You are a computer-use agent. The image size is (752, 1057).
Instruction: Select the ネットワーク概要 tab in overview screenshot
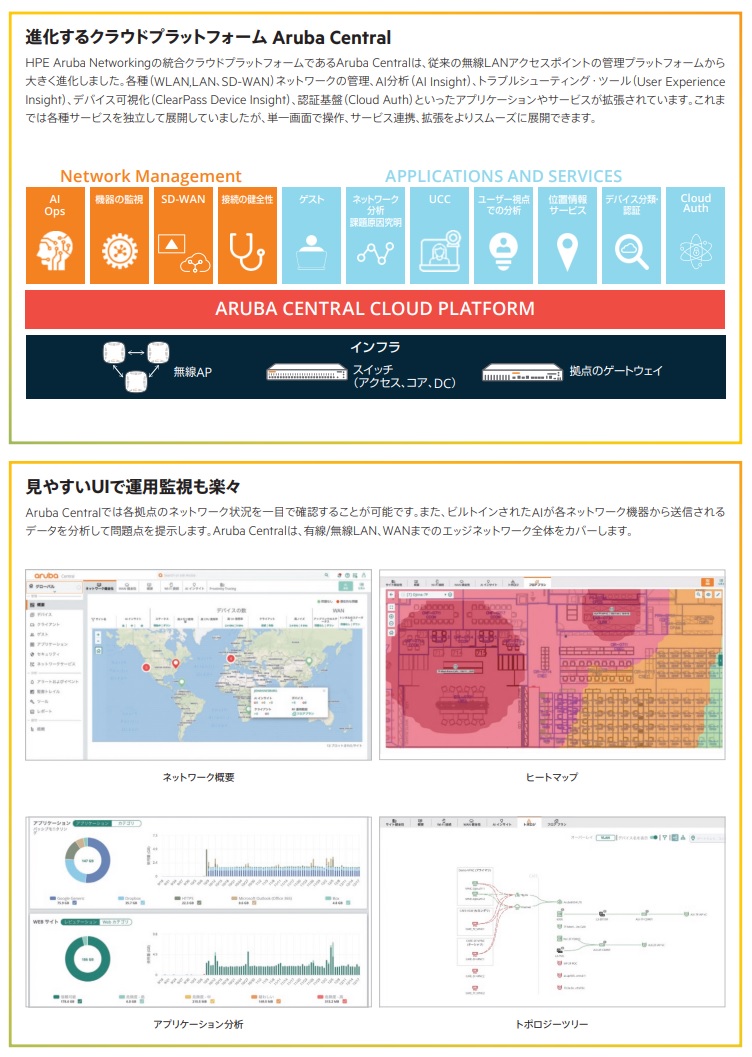100,586
